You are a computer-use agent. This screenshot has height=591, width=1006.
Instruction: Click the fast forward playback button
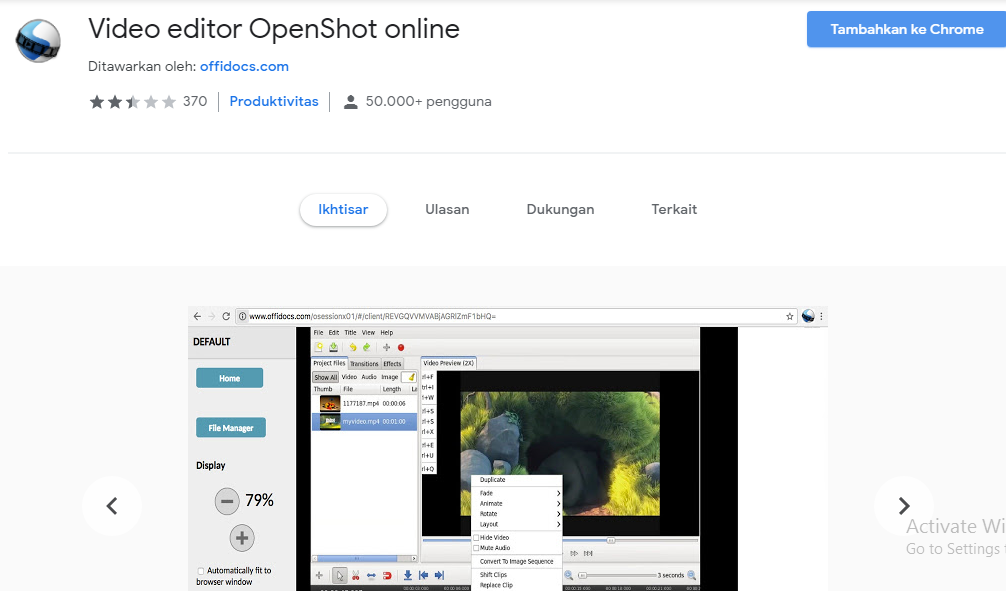tap(574, 553)
